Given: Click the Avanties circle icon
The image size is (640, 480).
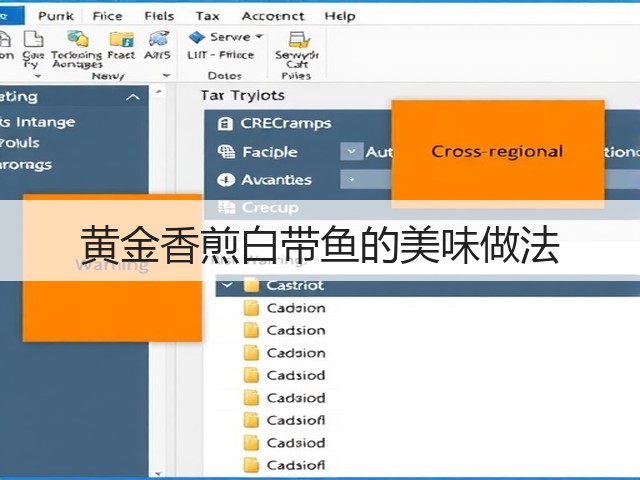Looking at the screenshot, I should click(x=226, y=180).
